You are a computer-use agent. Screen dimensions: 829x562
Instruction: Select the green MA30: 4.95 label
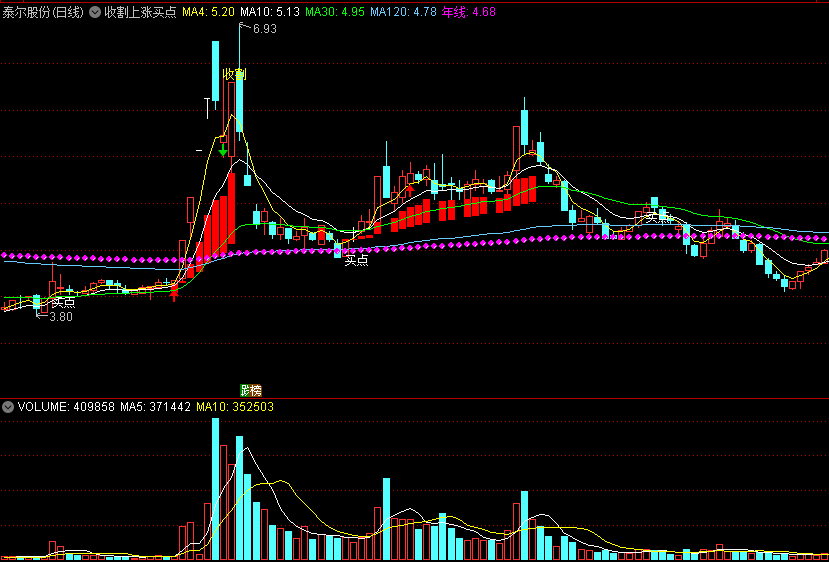(x=335, y=12)
